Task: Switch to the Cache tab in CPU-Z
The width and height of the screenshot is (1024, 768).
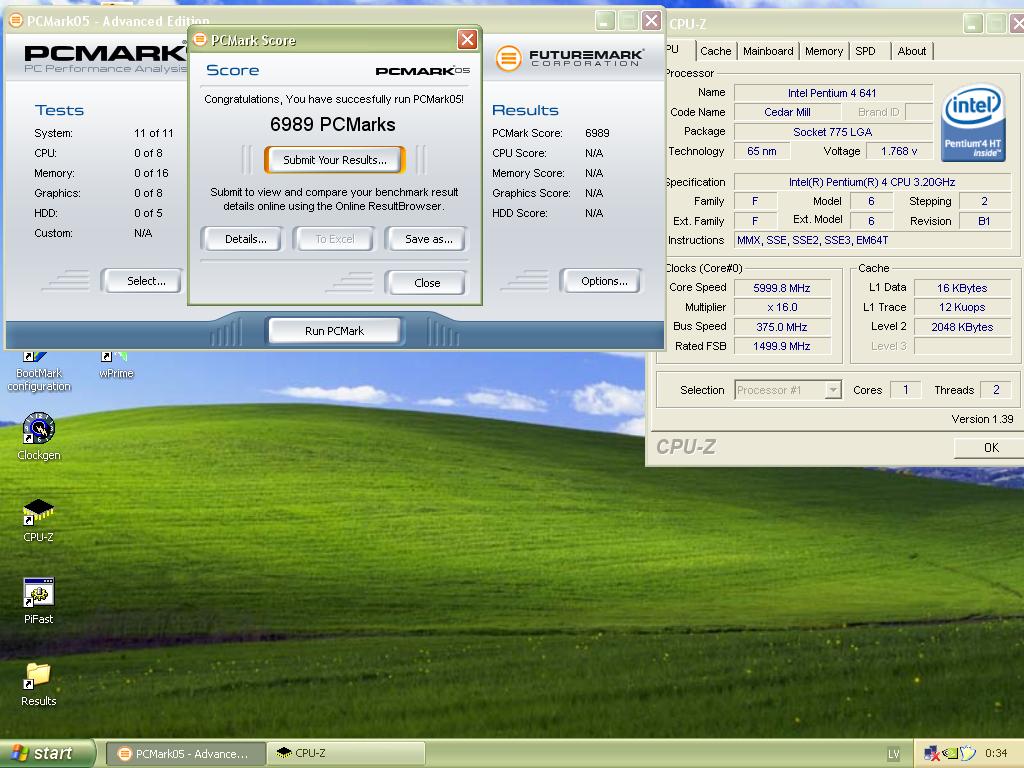Action: point(715,51)
